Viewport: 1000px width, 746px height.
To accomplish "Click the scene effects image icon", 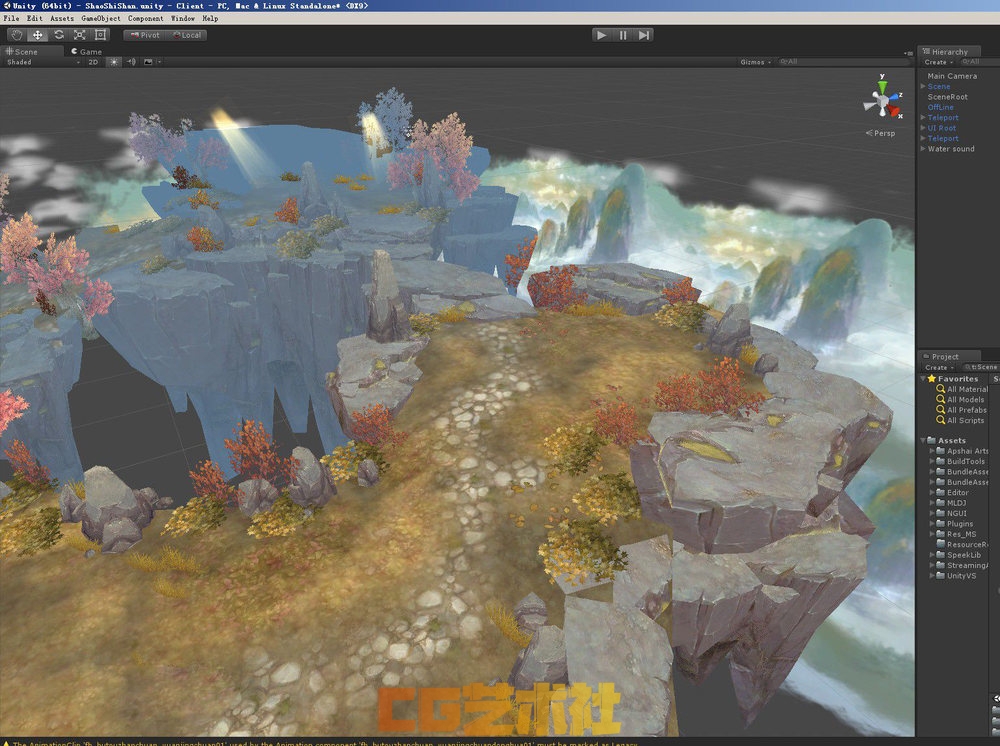I will (x=149, y=62).
